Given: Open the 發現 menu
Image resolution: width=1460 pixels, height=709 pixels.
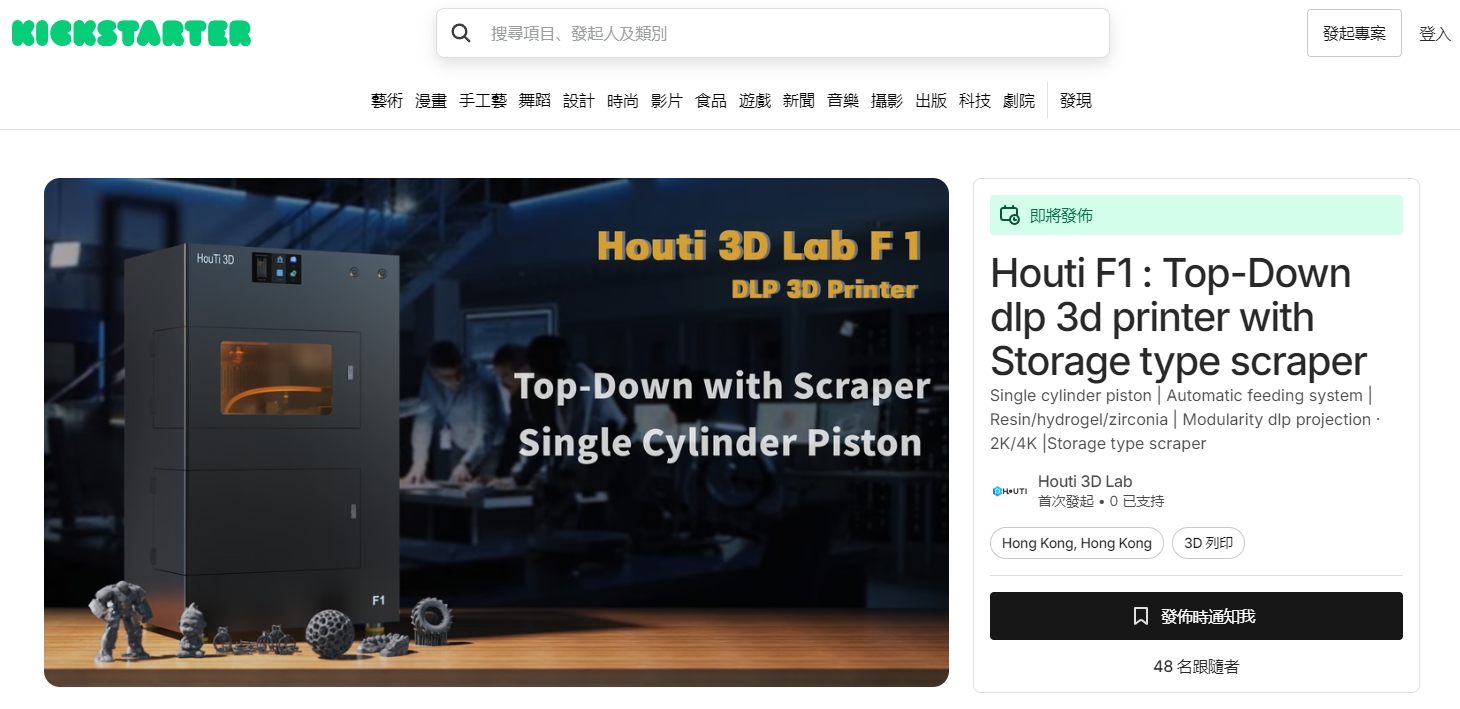Looking at the screenshot, I should (x=1075, y=100).
